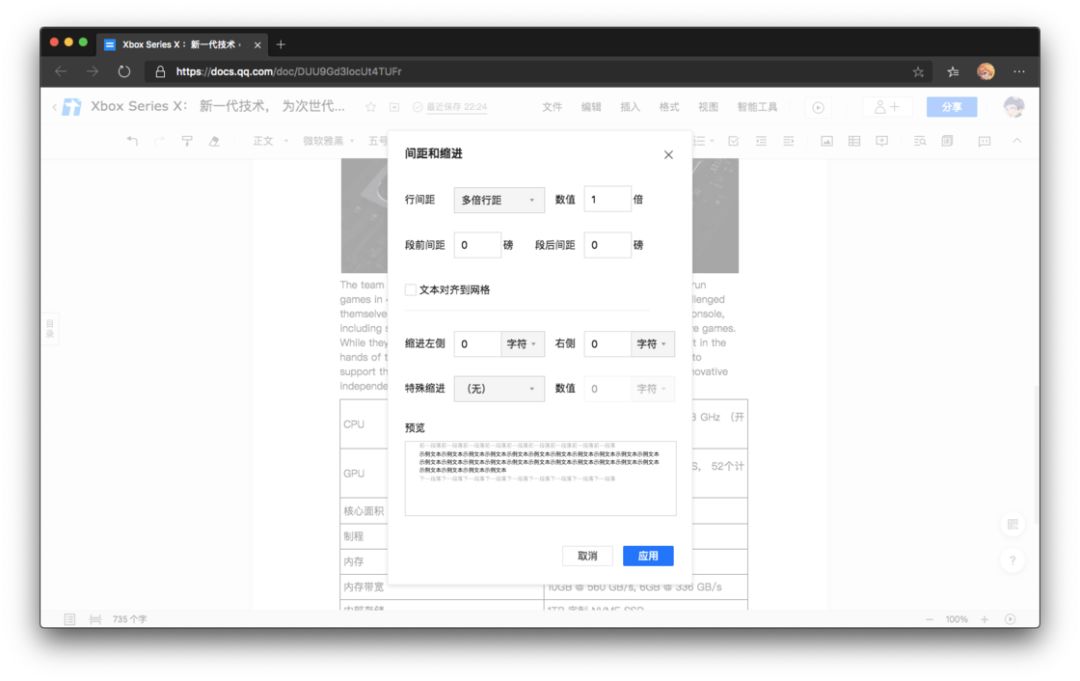Open a new browser tab with plus
1080x681 pixels.
pyautogui.click(x=280, y=45)
